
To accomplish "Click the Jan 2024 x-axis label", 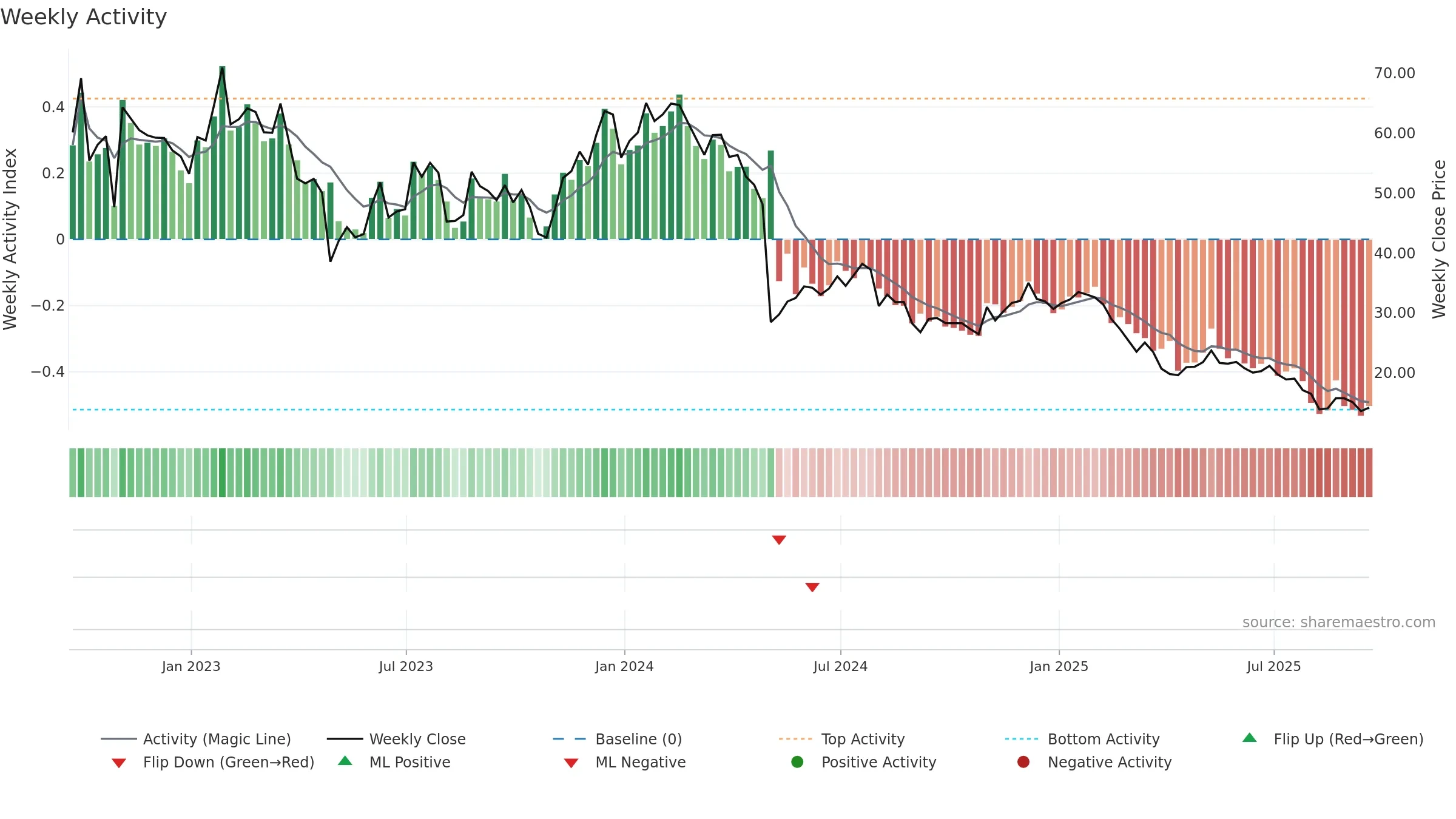I will click(x=624, y=666).
